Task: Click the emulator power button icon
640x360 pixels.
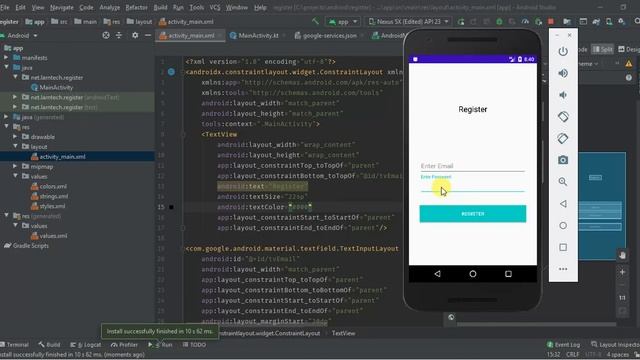Action: tap(563, 51)
